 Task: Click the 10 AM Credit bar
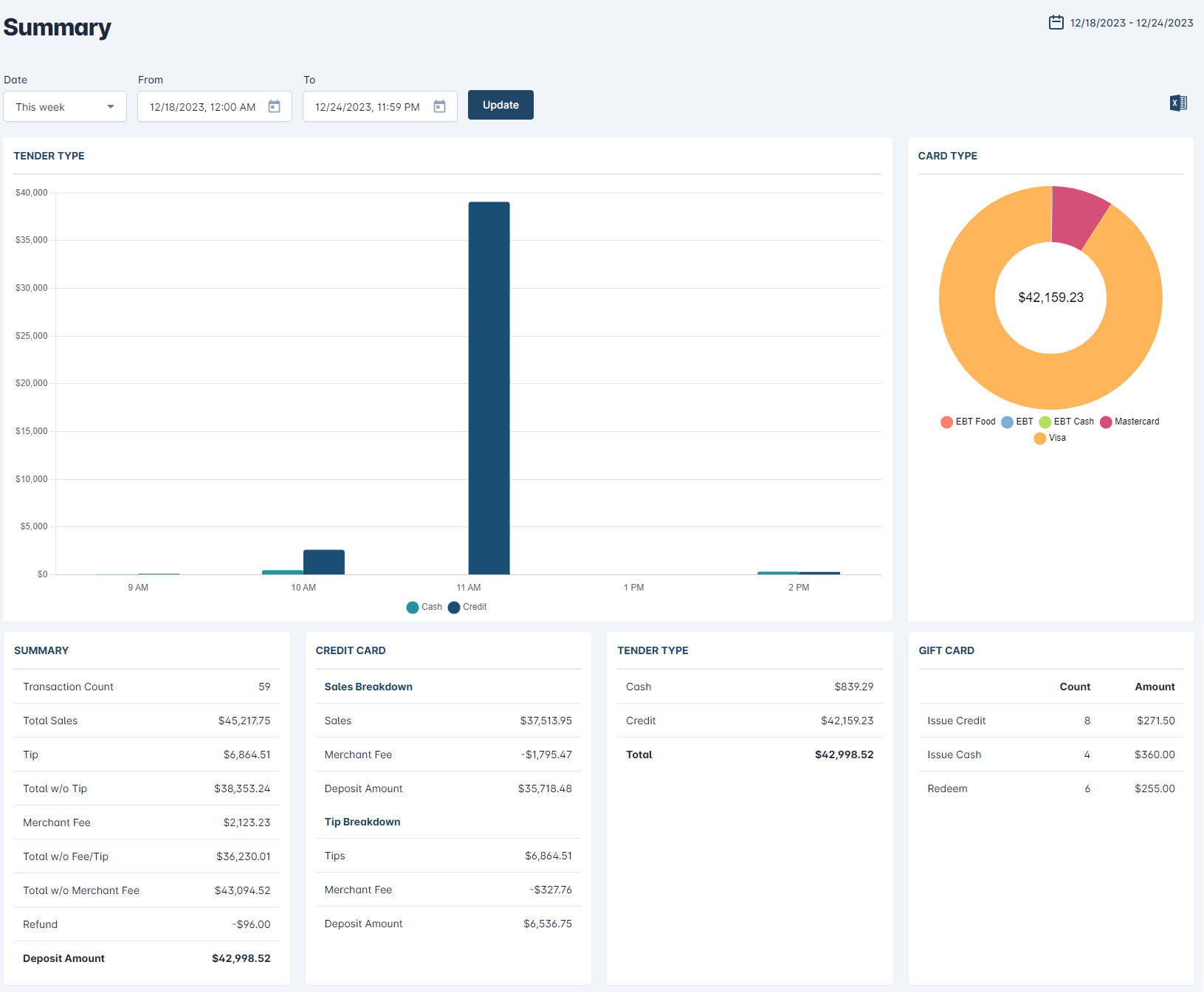pos(323,562)
